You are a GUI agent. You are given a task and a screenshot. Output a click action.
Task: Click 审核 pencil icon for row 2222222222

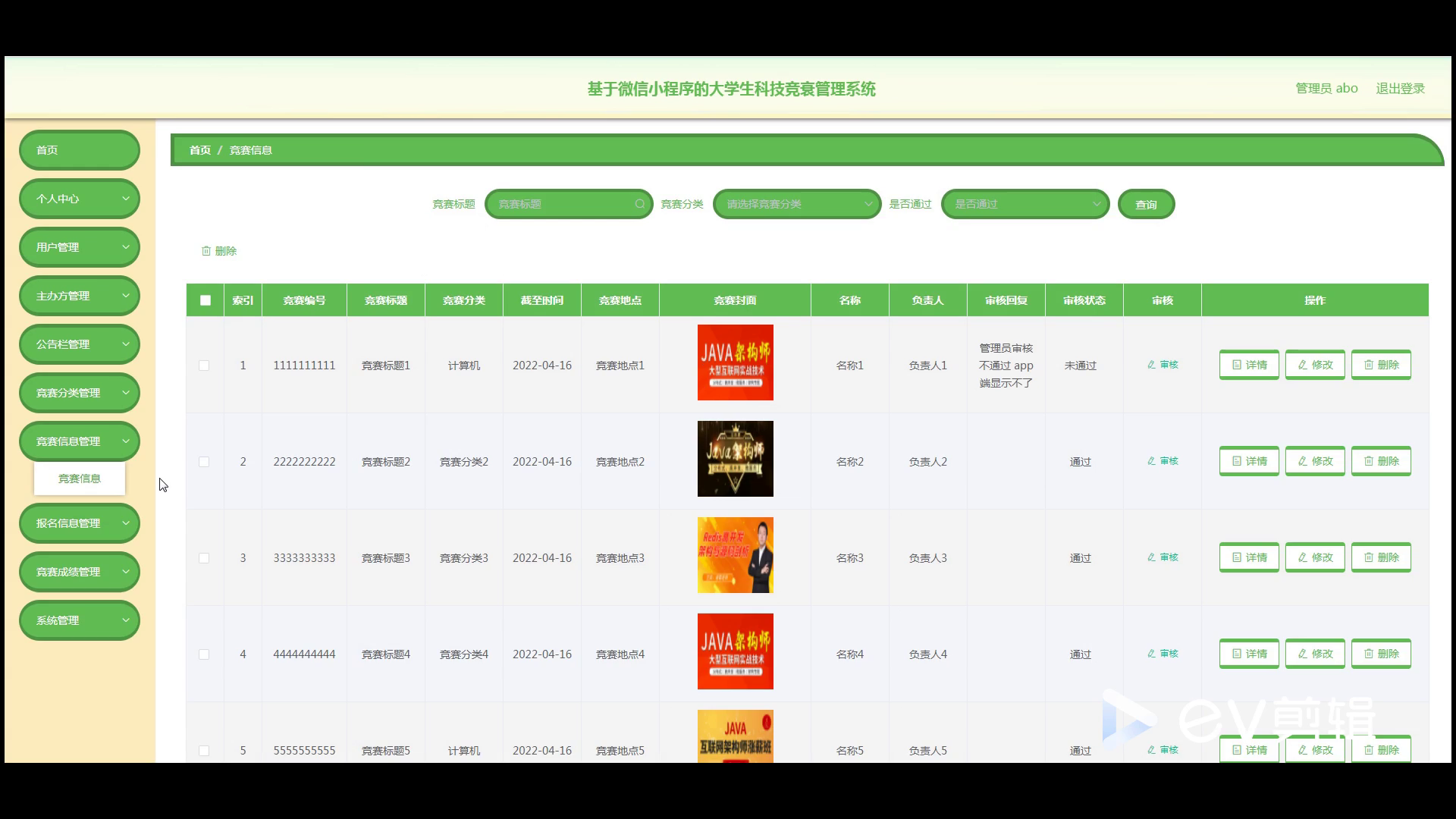pos(1151,461)
